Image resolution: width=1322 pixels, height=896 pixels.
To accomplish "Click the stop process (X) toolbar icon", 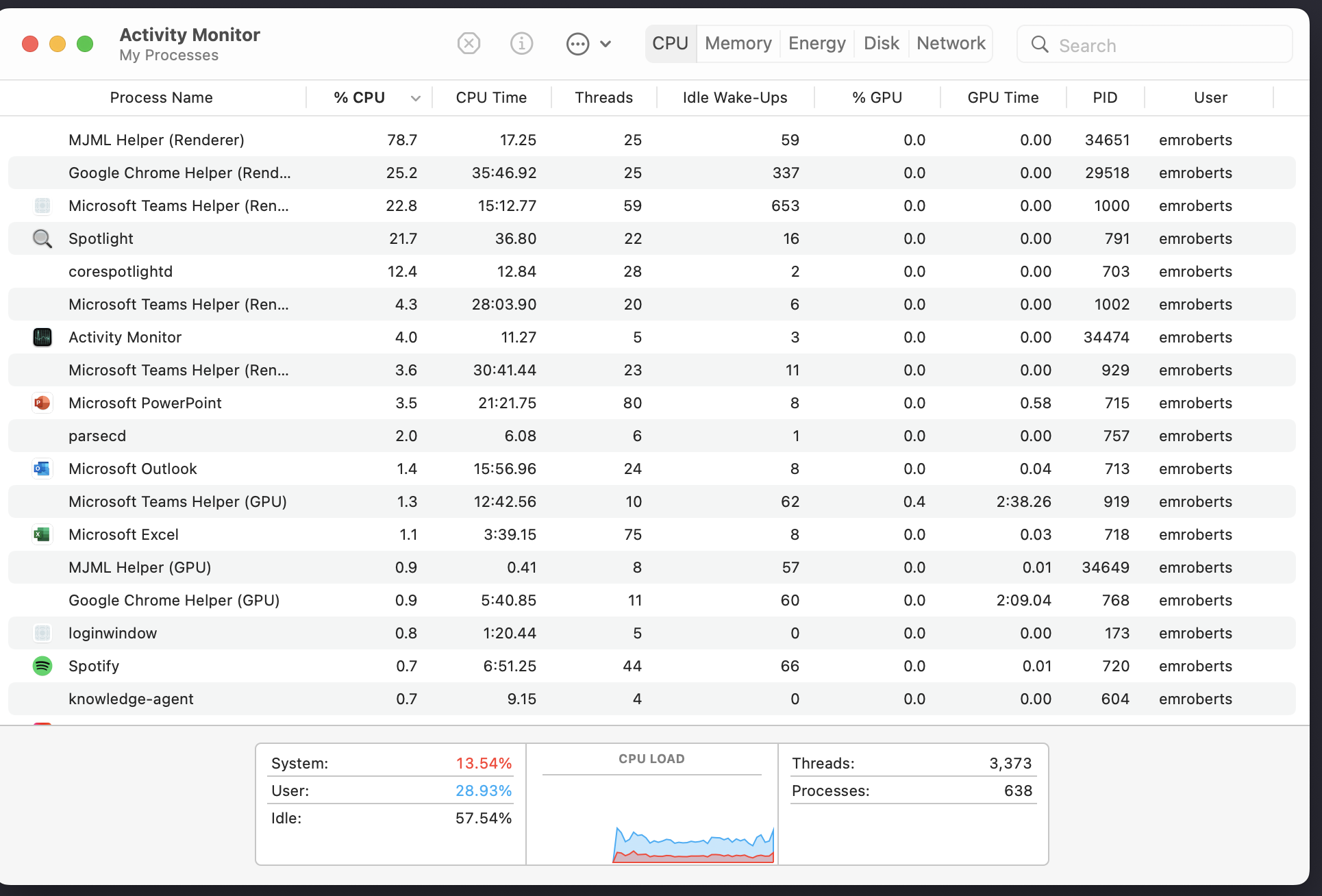I will [x=469, y=43].
